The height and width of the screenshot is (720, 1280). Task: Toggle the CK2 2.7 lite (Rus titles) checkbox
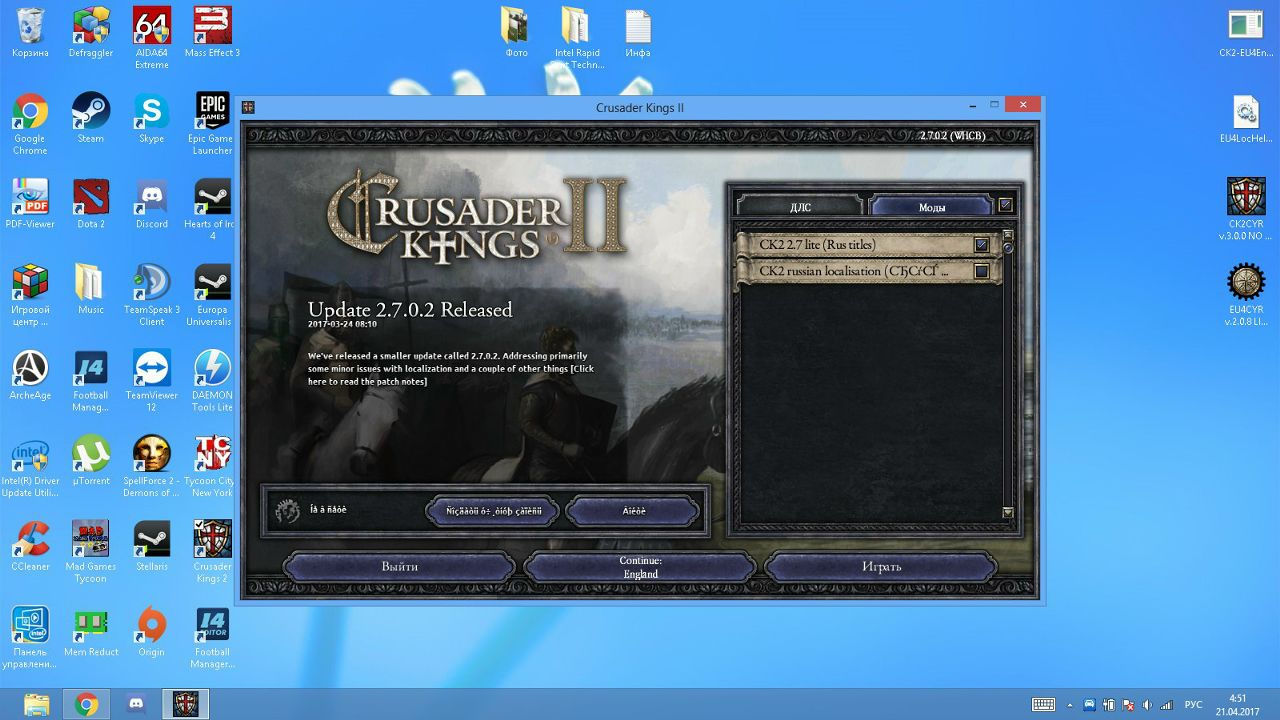981,245
